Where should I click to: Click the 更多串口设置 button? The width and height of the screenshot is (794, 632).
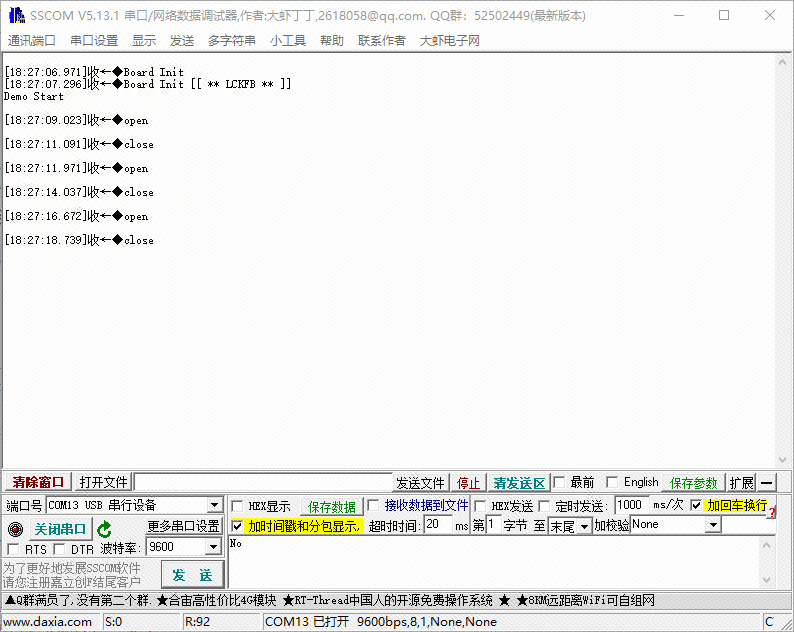(x=183, y=526)
